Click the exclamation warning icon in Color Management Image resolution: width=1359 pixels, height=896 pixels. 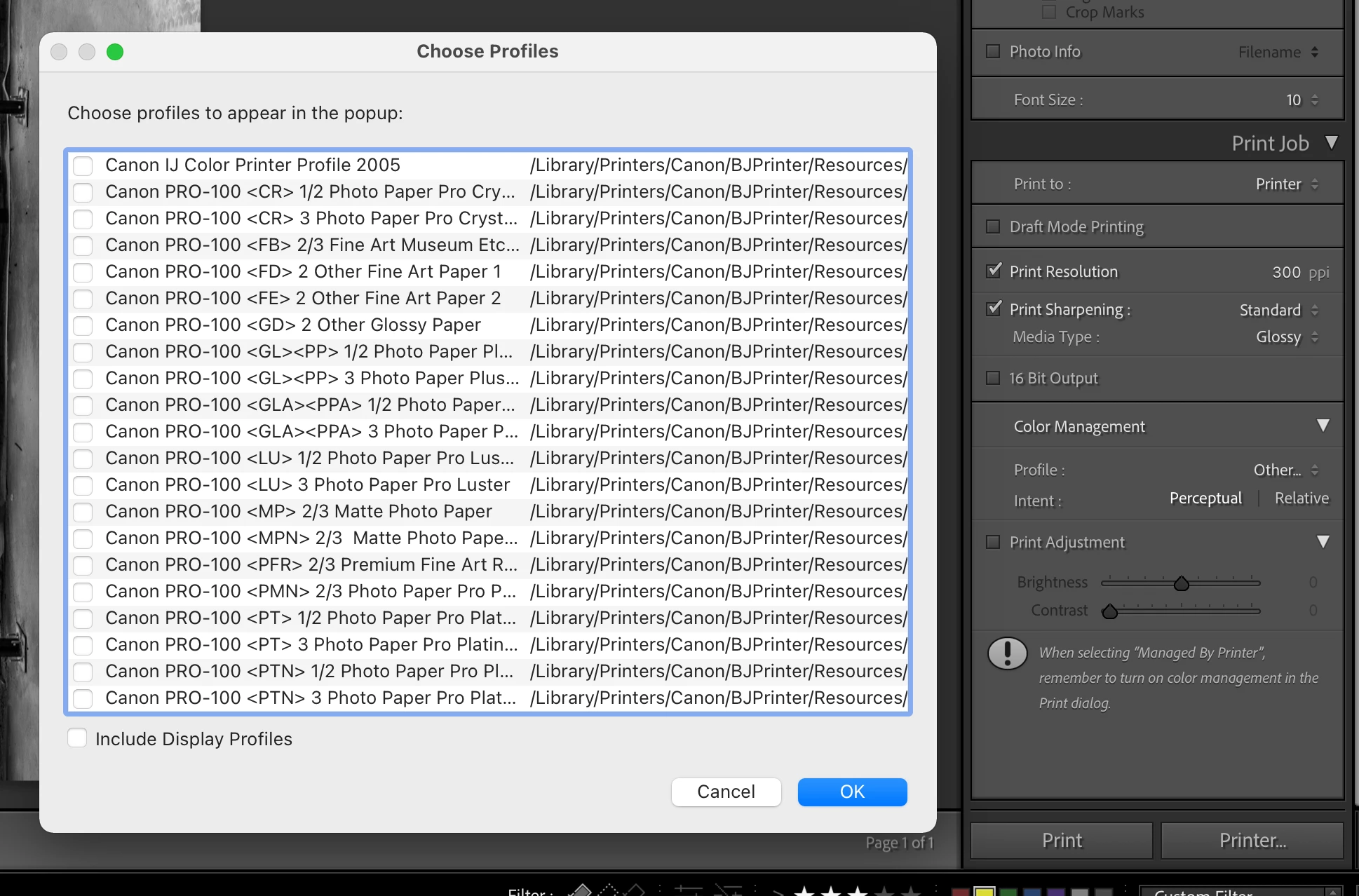[x=1007, y=653]
